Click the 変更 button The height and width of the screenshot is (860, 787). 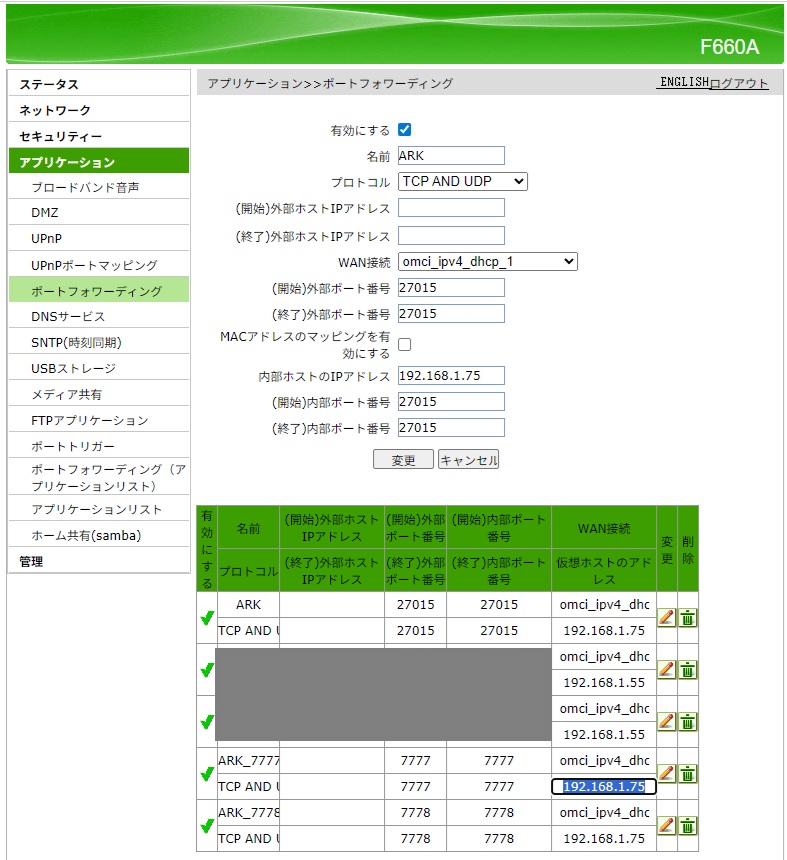pyautogui.click(x=403, y=460)
